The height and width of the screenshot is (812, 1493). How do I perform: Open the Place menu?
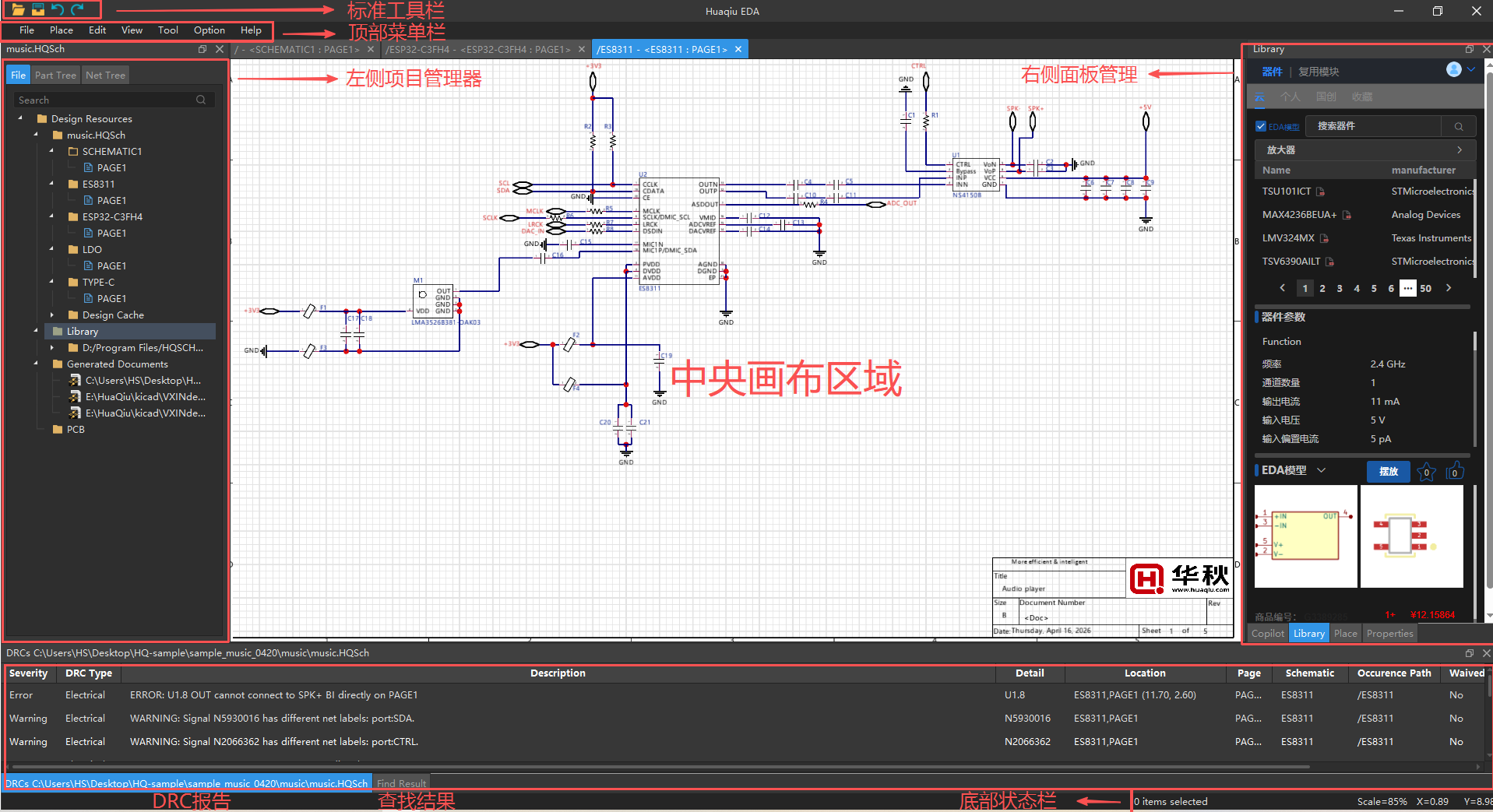click(62, 30)
